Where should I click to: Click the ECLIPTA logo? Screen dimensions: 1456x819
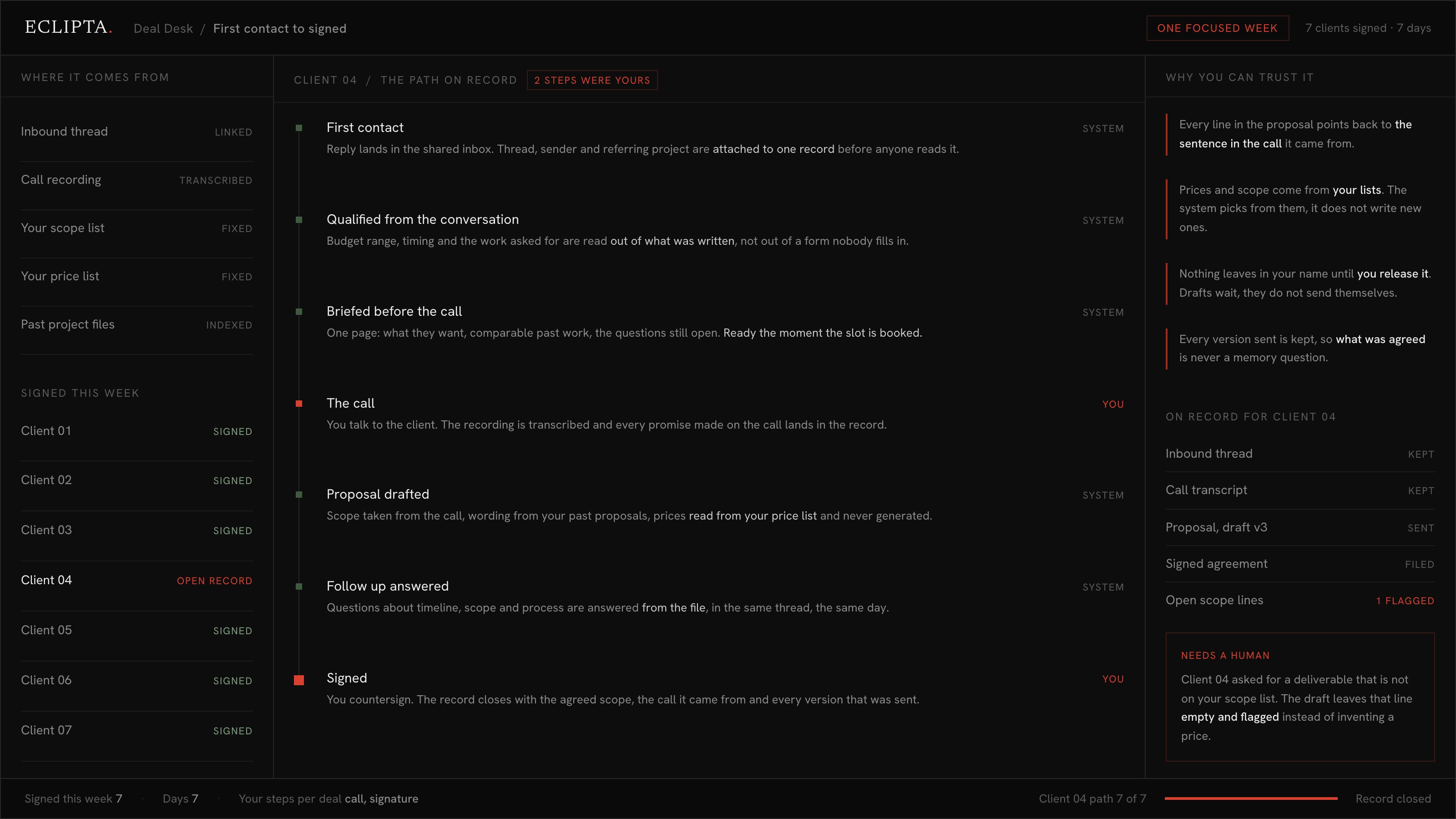68,27
